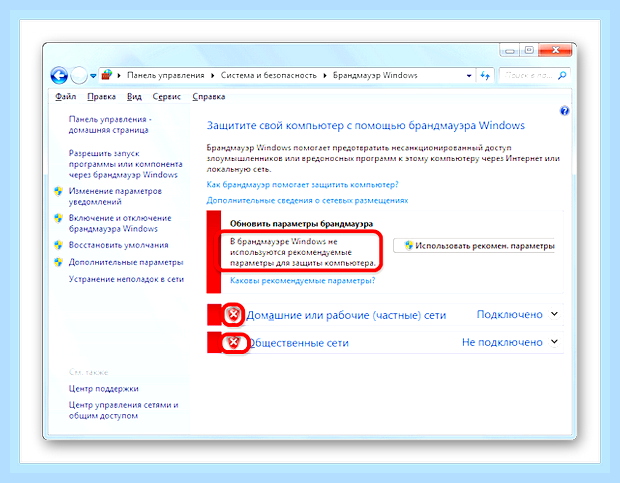Open the Правка menu
Image resolution: width=620 pixels, height=483 pixels.
click(x=101, y=96)
